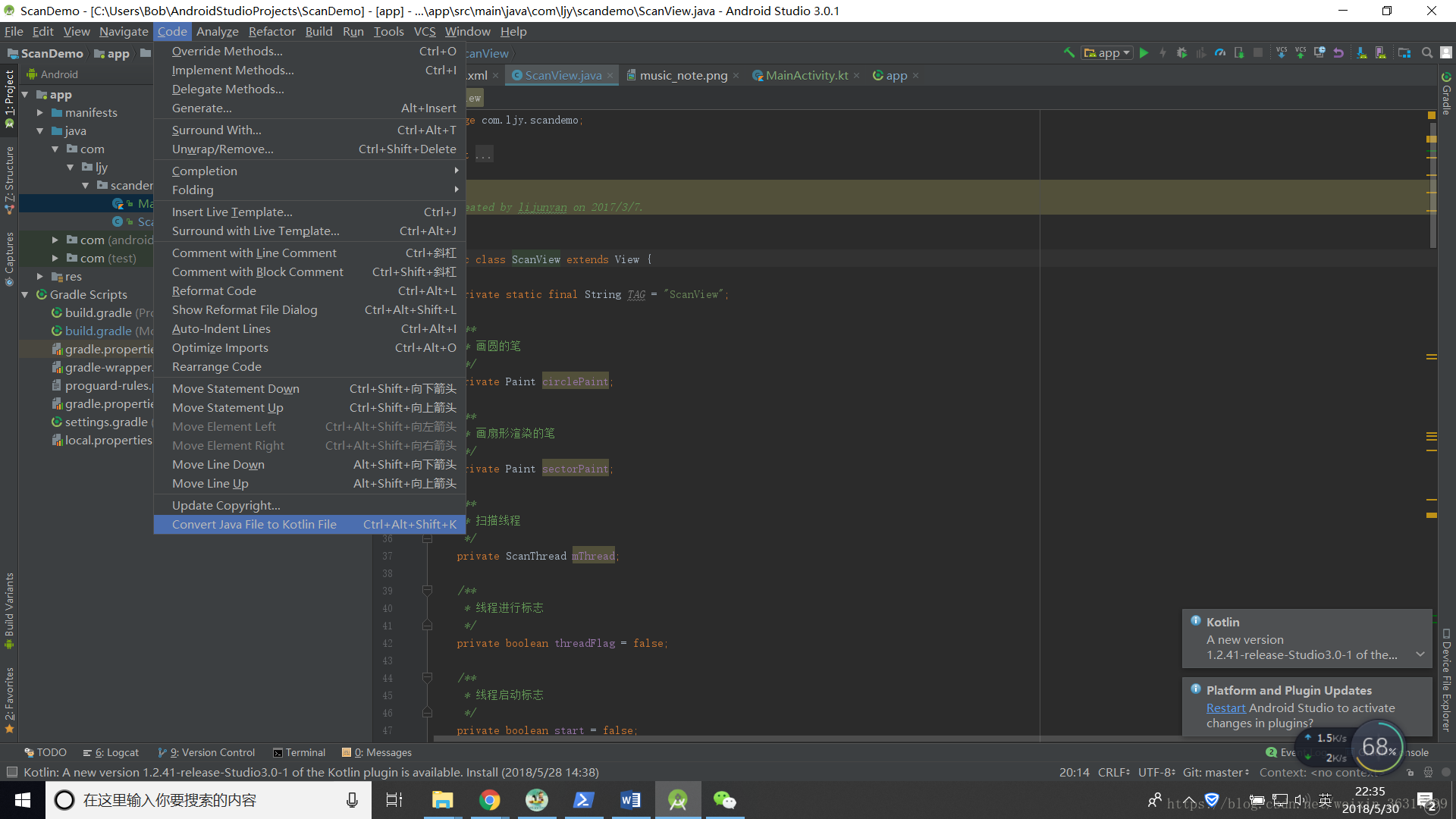Click VCS Commit Changes icon
Viewport: 1456px width, 819px height.
[x=1301, y=53]
